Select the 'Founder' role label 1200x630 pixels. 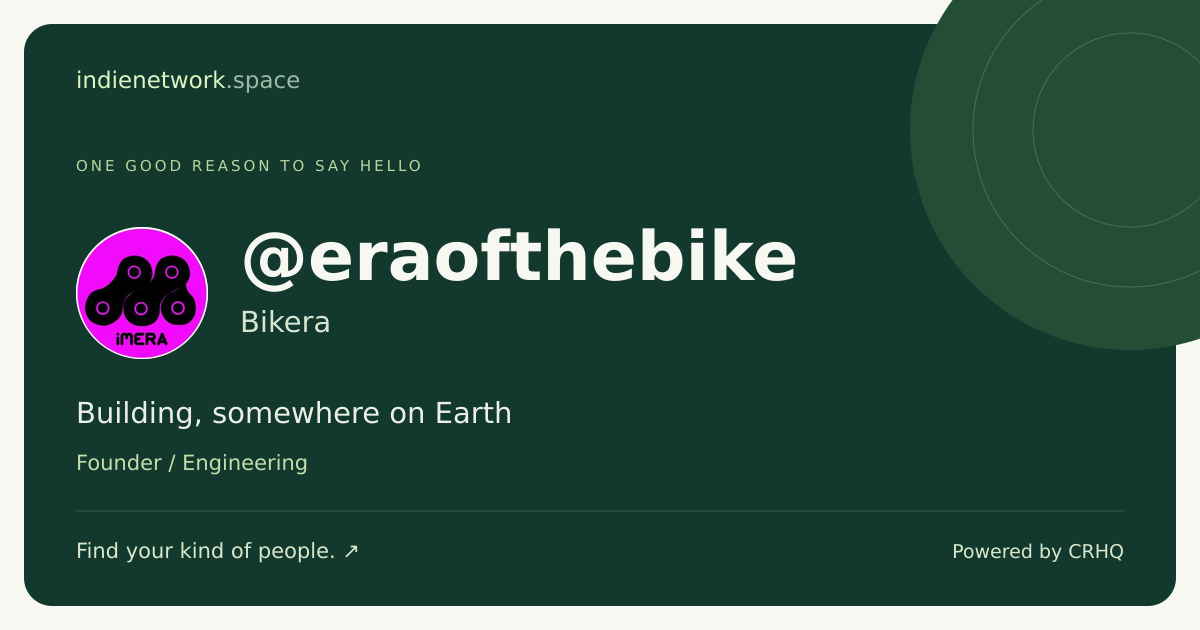coord(119,463)
